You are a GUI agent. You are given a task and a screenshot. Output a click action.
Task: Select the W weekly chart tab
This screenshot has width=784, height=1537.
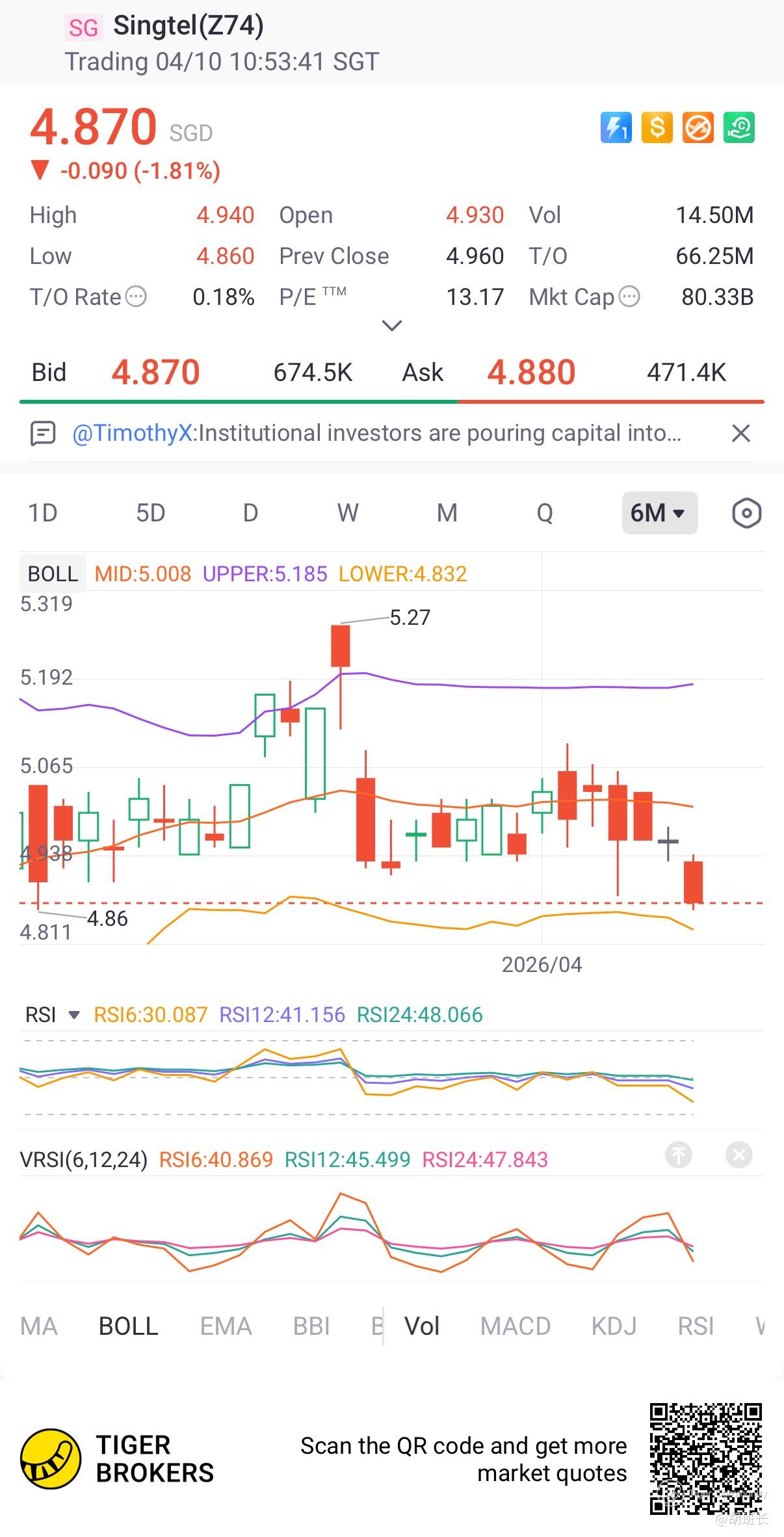click(x=348, y=513)
